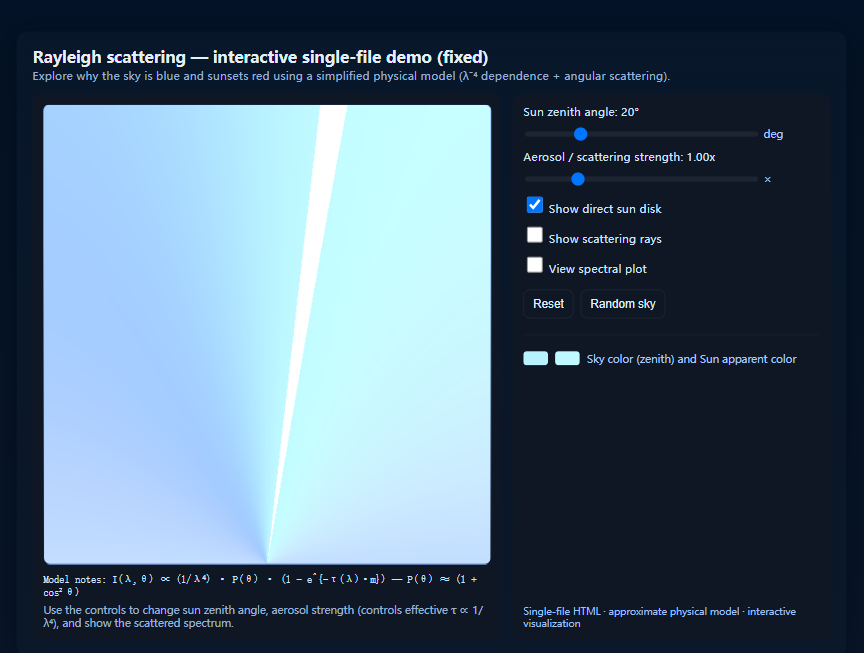Click the second swatch for Sun apparent color
The height and width of the screenshot is (653, 864).
[x=567, y=359]
